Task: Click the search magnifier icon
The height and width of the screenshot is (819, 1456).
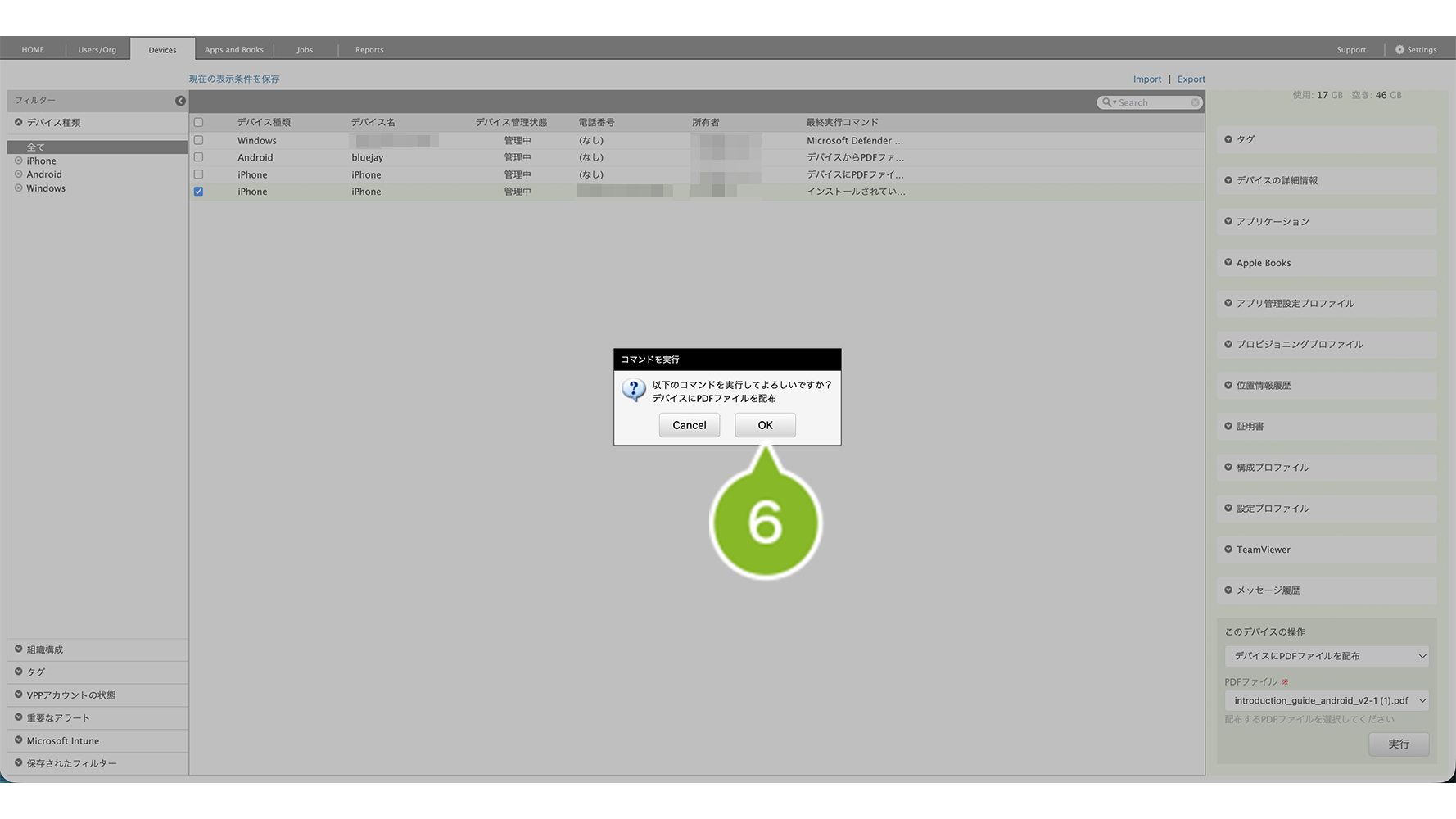Action: (x=1108, y=102)
